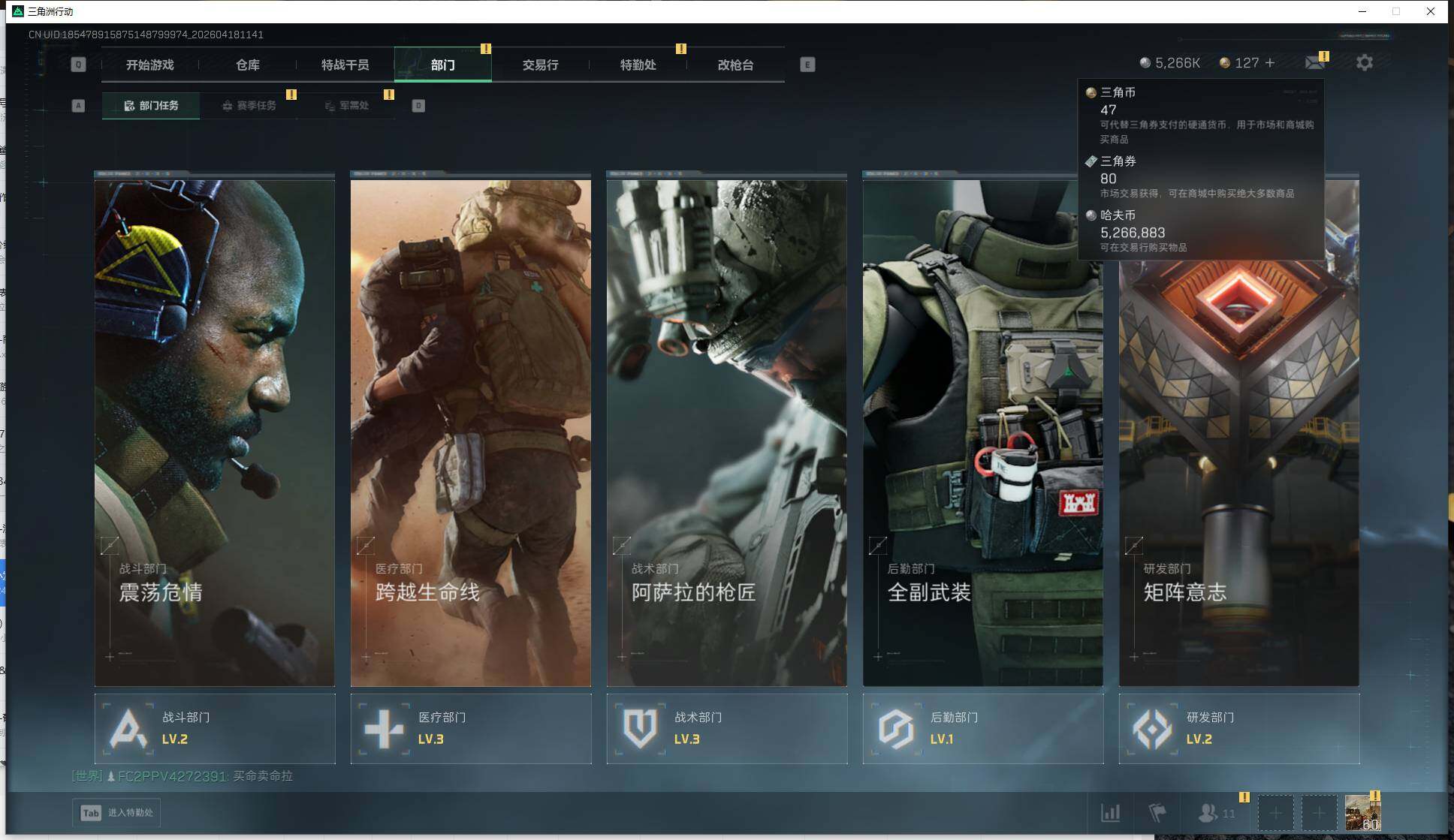
Task: Click the flags icon in bottom bar
Action: click(x=1157, y=812)
